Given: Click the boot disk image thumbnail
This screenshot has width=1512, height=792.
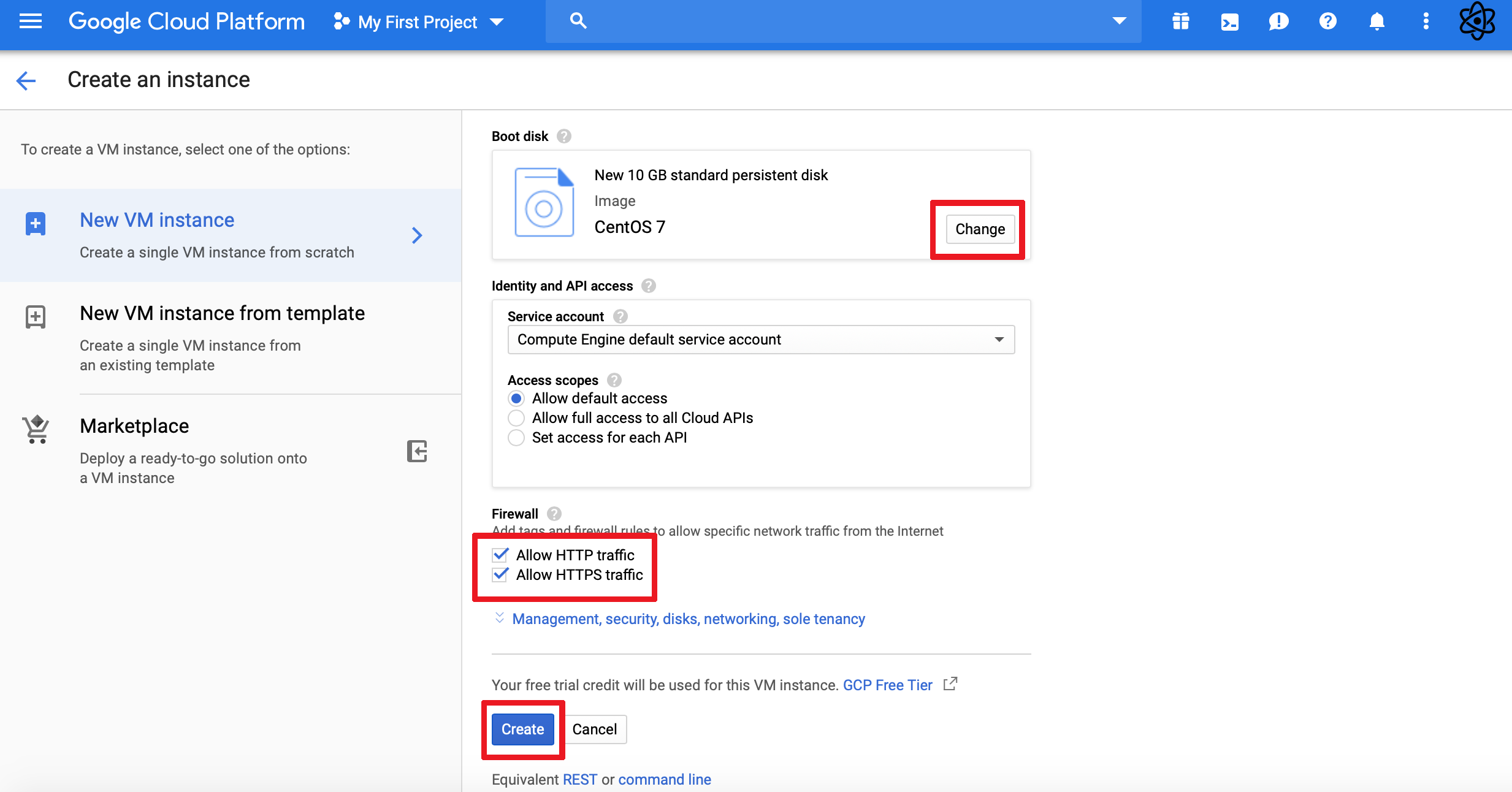Looking at the screenshot, I should pos(544,202).
